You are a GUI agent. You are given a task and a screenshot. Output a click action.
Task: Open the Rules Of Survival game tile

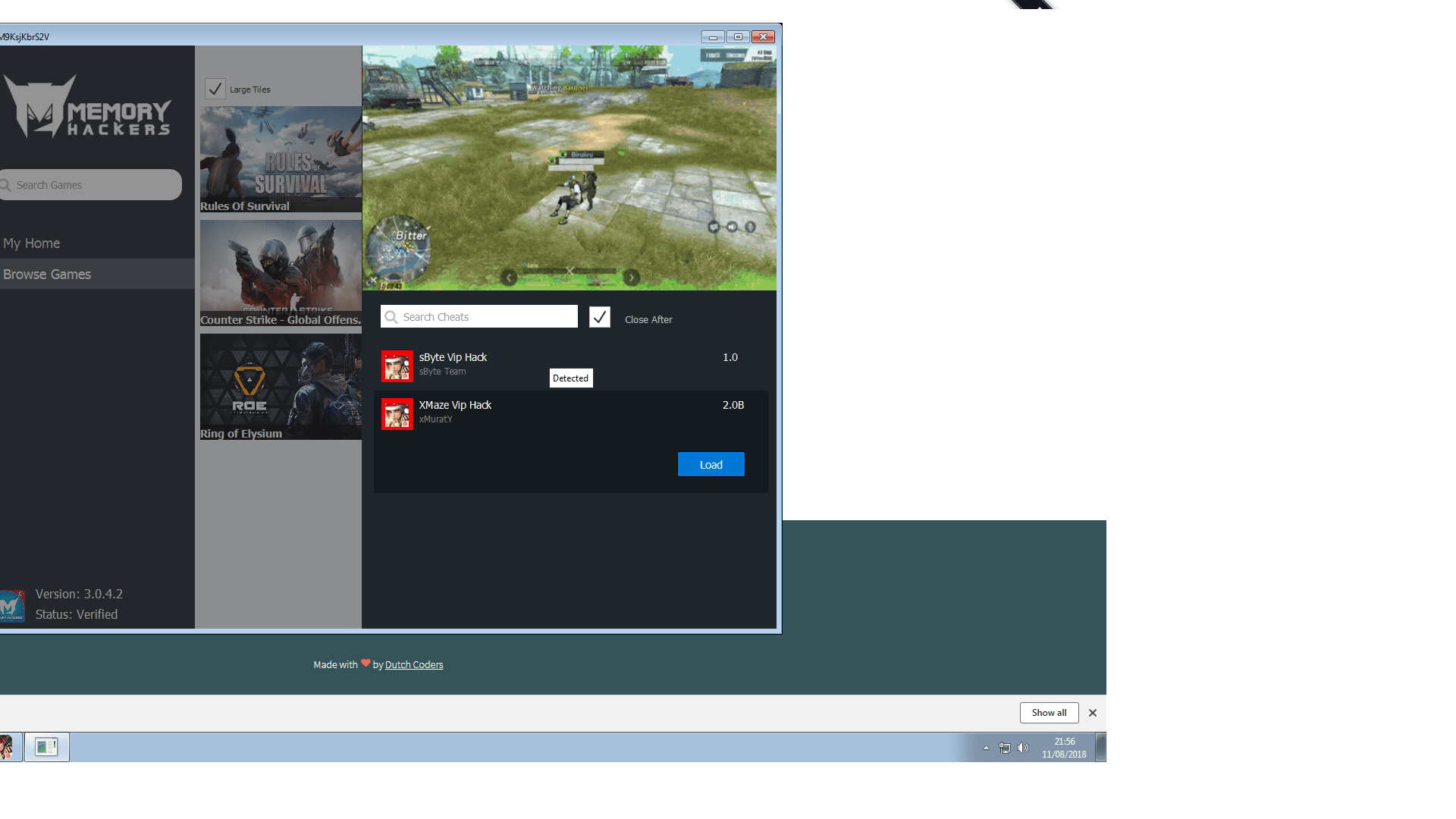point(281,159)
